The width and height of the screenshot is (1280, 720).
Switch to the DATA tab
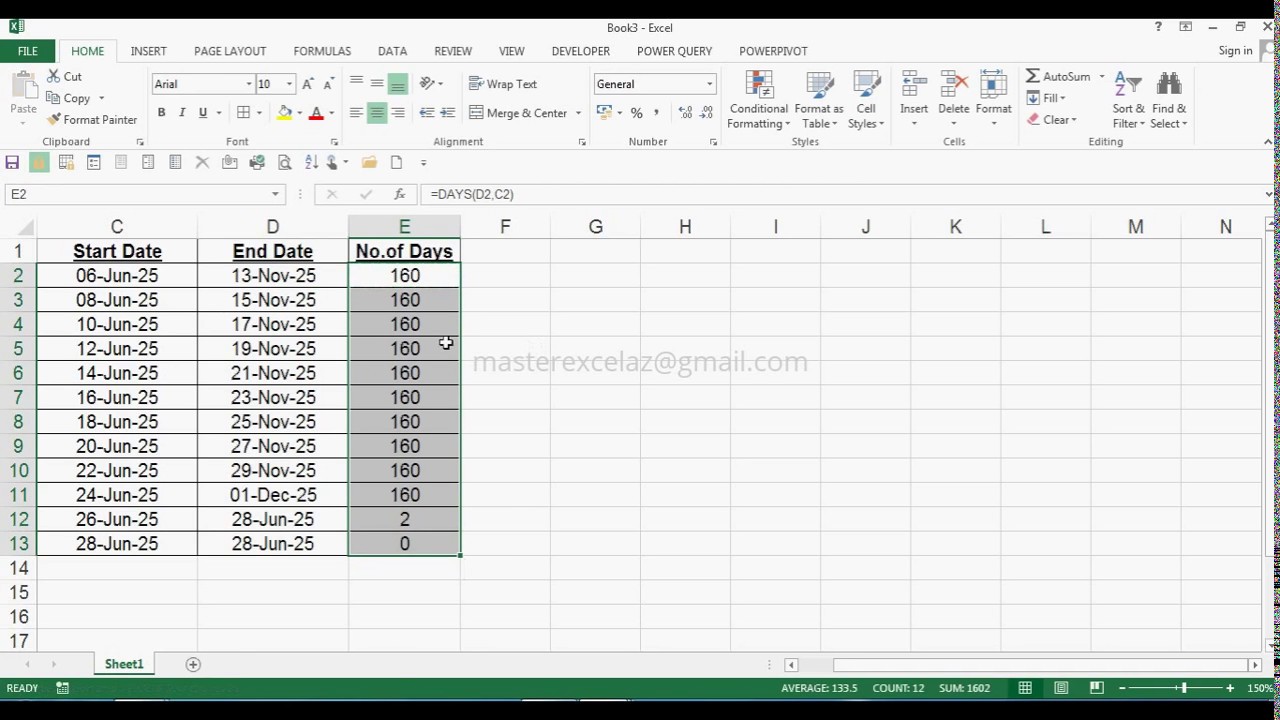(392, 51)
